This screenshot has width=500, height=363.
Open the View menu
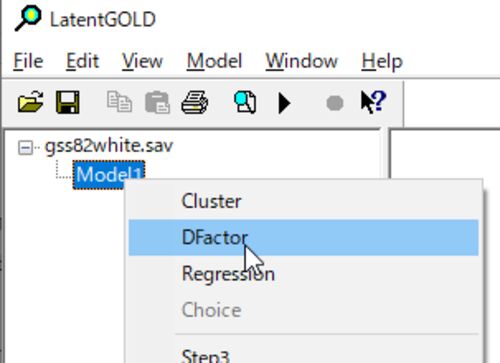pyautogui.click(x=142, y=61)
